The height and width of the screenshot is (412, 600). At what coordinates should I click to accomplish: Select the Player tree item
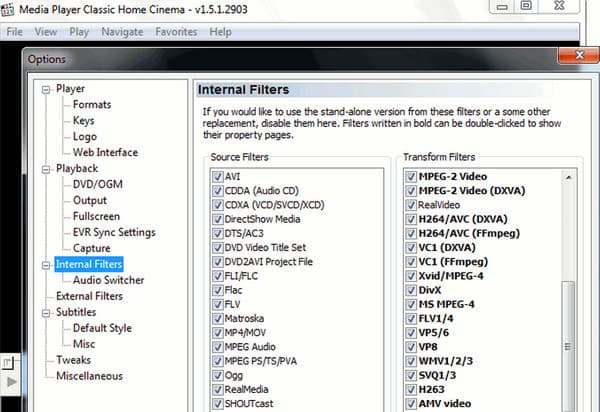click(x=70, y=89)
